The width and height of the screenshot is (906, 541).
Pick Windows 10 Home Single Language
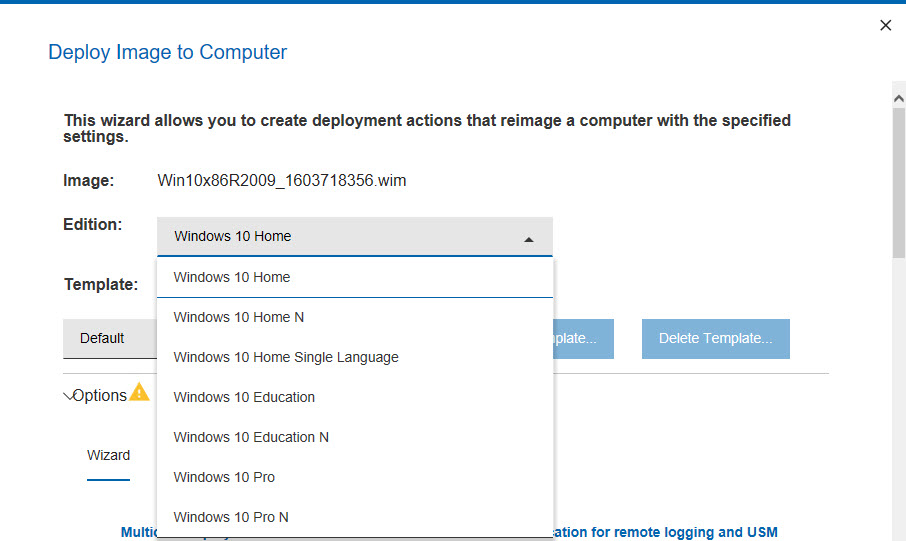point(286,357)
